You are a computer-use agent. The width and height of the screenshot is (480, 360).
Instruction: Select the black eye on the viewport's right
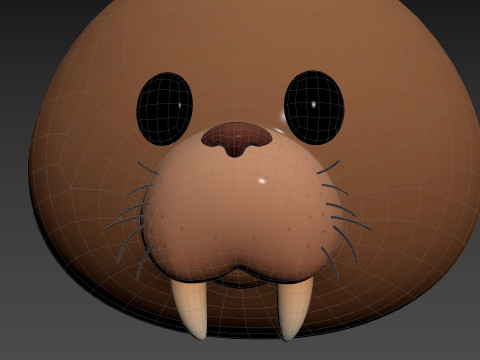(x=314, y=107)
